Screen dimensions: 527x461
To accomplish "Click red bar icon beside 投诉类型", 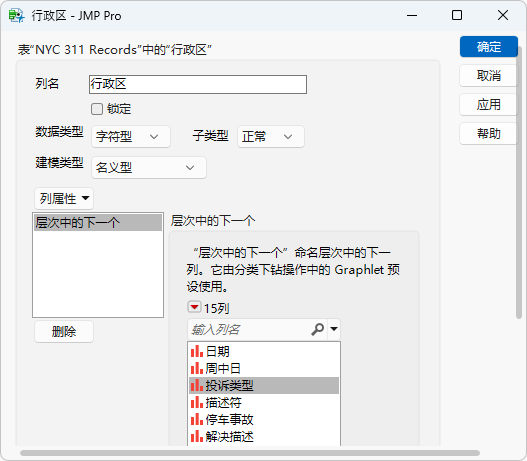I will [197, 385].
